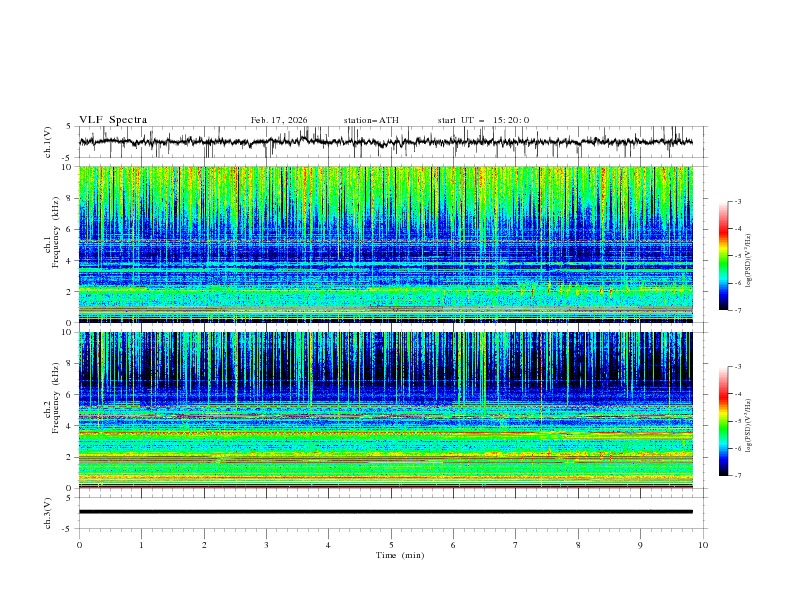
Task: Click the "station=ATH" label
Action: coord(371,120)
